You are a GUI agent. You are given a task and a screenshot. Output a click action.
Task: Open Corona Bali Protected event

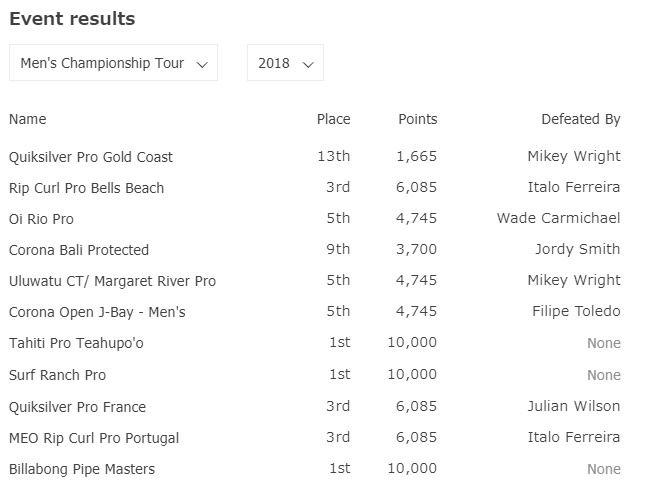(x=79, y=250)
